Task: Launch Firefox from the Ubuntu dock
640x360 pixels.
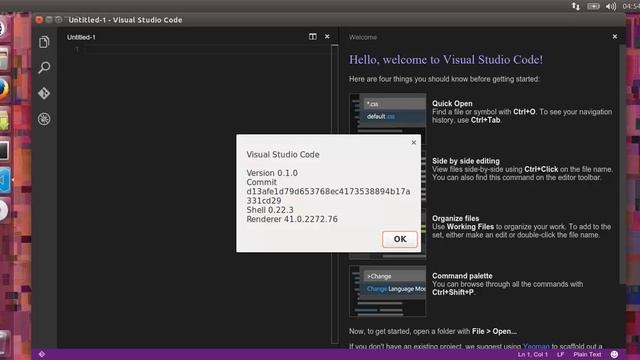Action: tap(3, 89)
